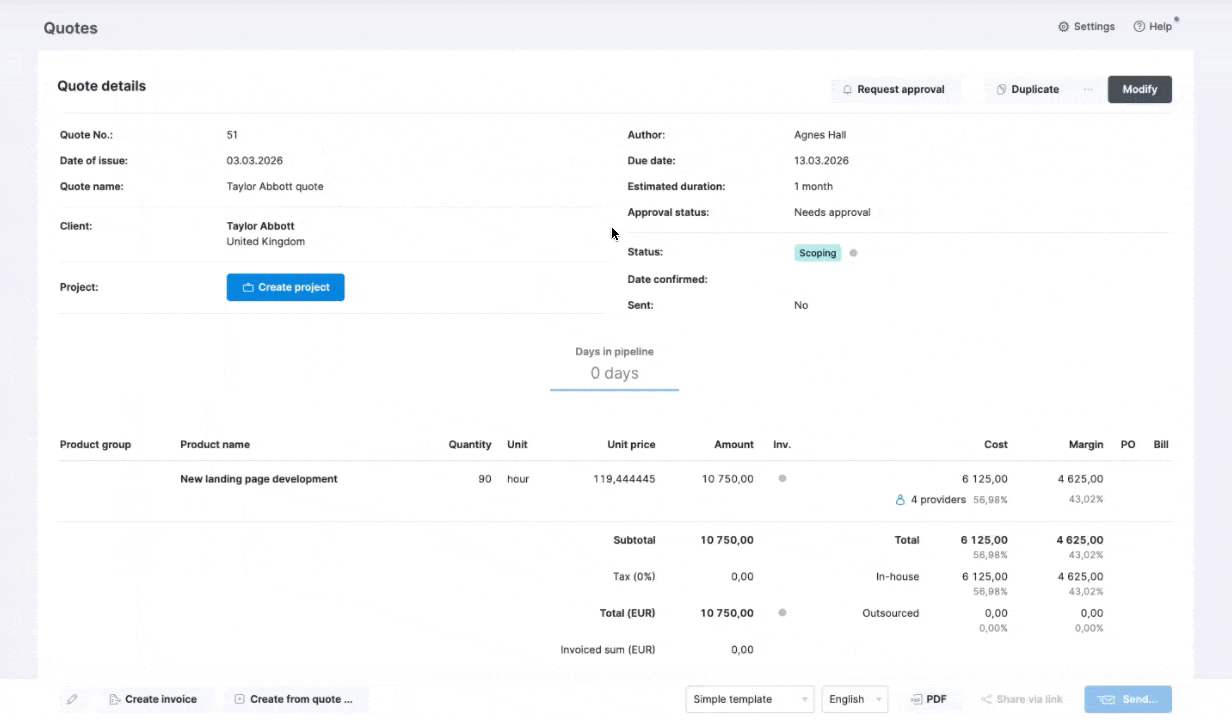Click the invoice indicator dot in product row
Image resolution: width=1232 pixels, height=720 pixels.
(782, 479)
